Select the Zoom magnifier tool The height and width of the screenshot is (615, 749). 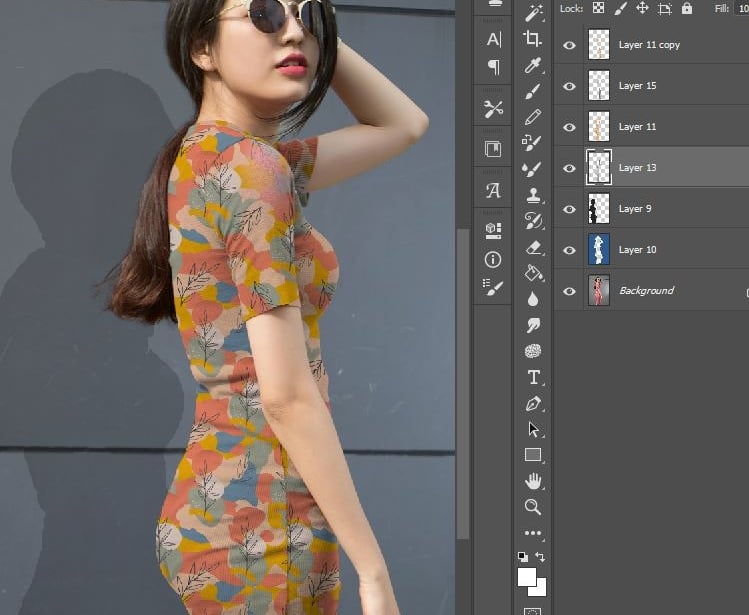point(533,507)
